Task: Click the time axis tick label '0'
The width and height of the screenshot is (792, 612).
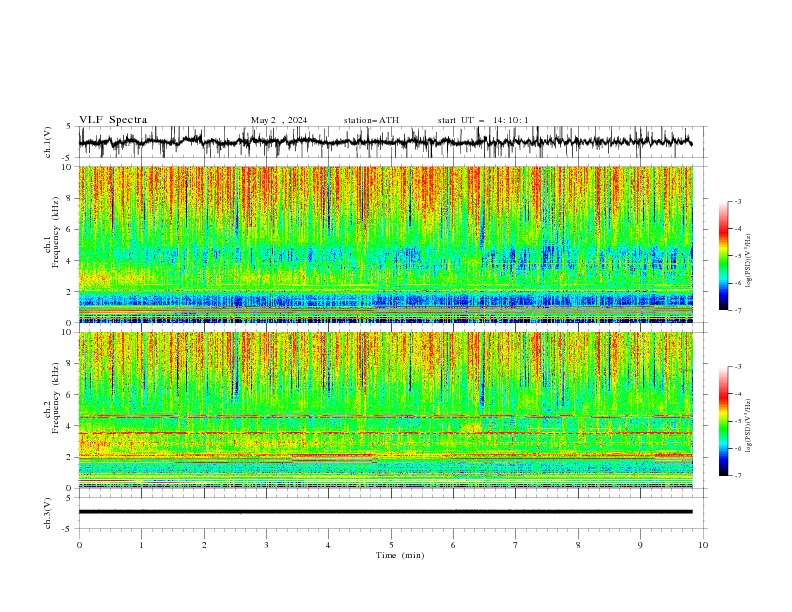Action: tap(79, 545)
